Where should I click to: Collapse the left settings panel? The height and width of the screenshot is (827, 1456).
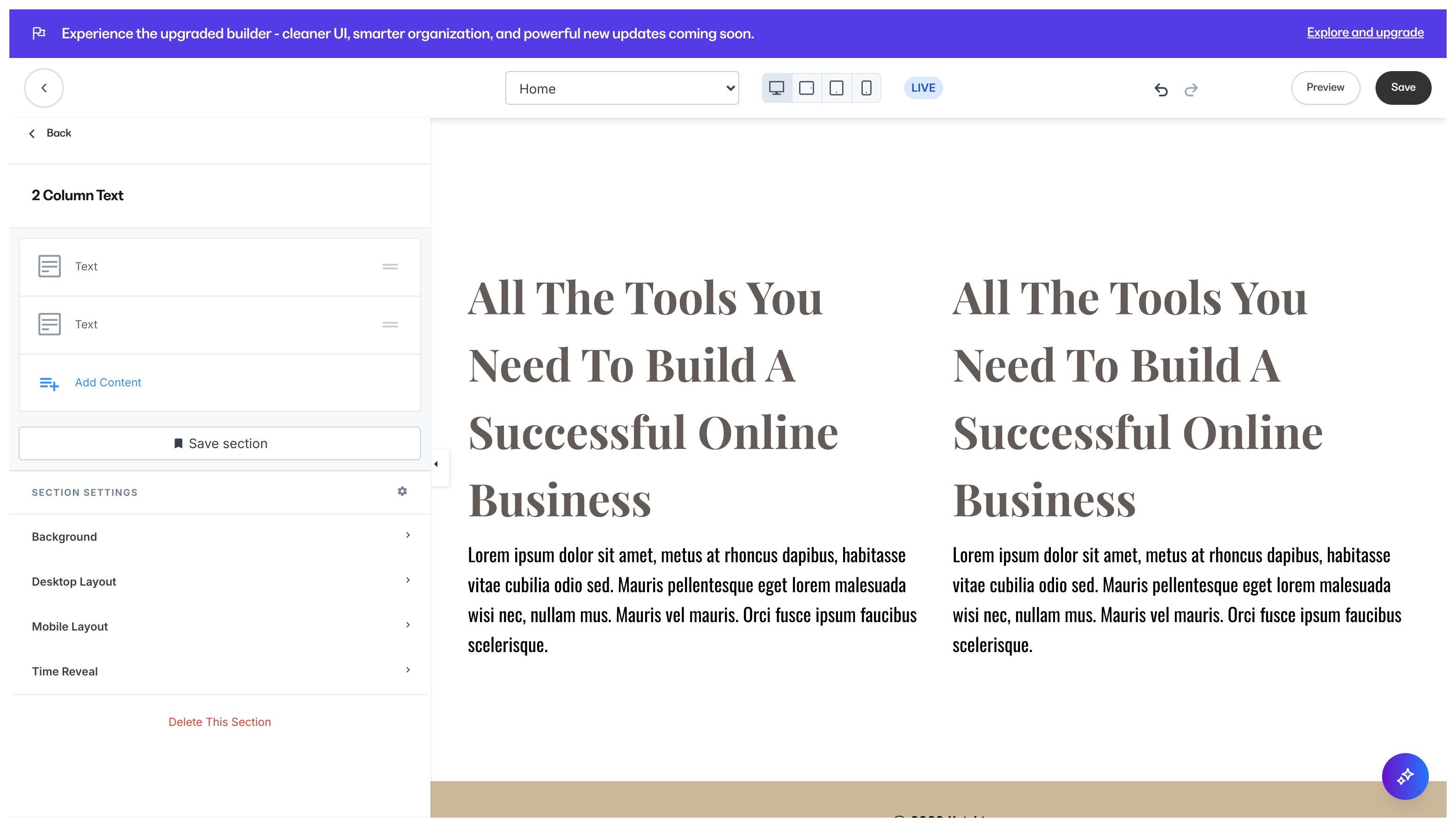(437, 464)
